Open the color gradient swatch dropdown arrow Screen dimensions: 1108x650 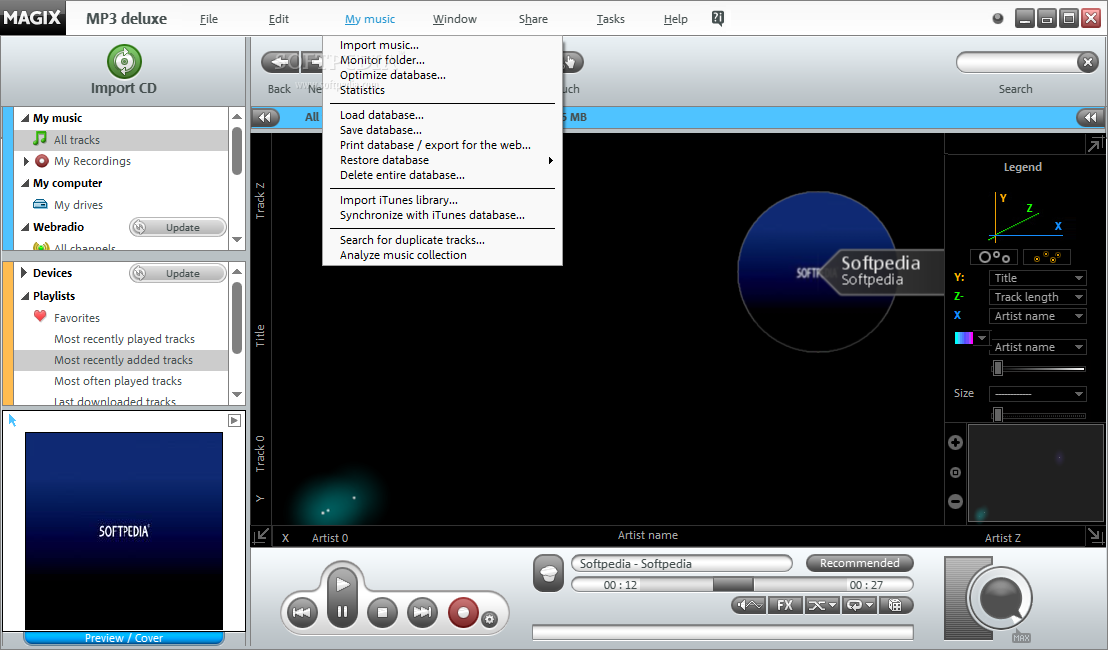point(982,338)
